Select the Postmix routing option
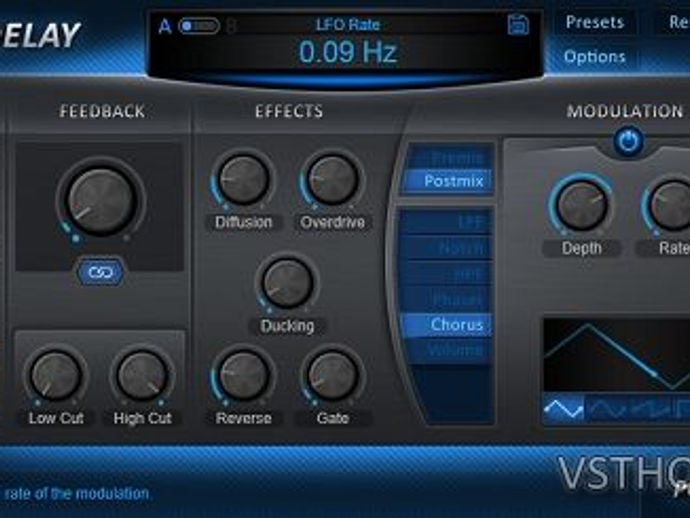The image size is (690, 518). [x=448, y=181]
